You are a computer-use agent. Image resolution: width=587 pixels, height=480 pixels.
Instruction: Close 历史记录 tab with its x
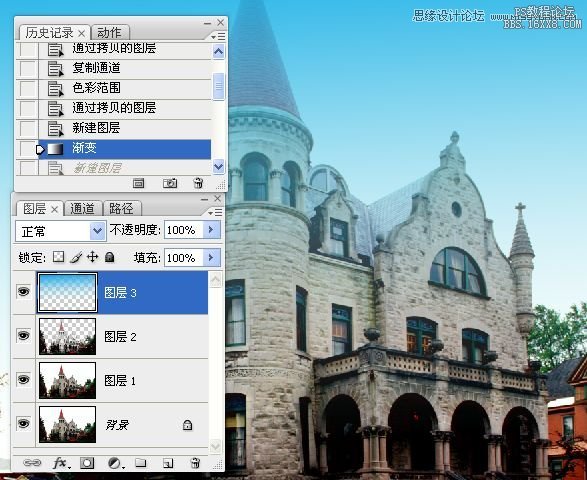coord(82,34)
